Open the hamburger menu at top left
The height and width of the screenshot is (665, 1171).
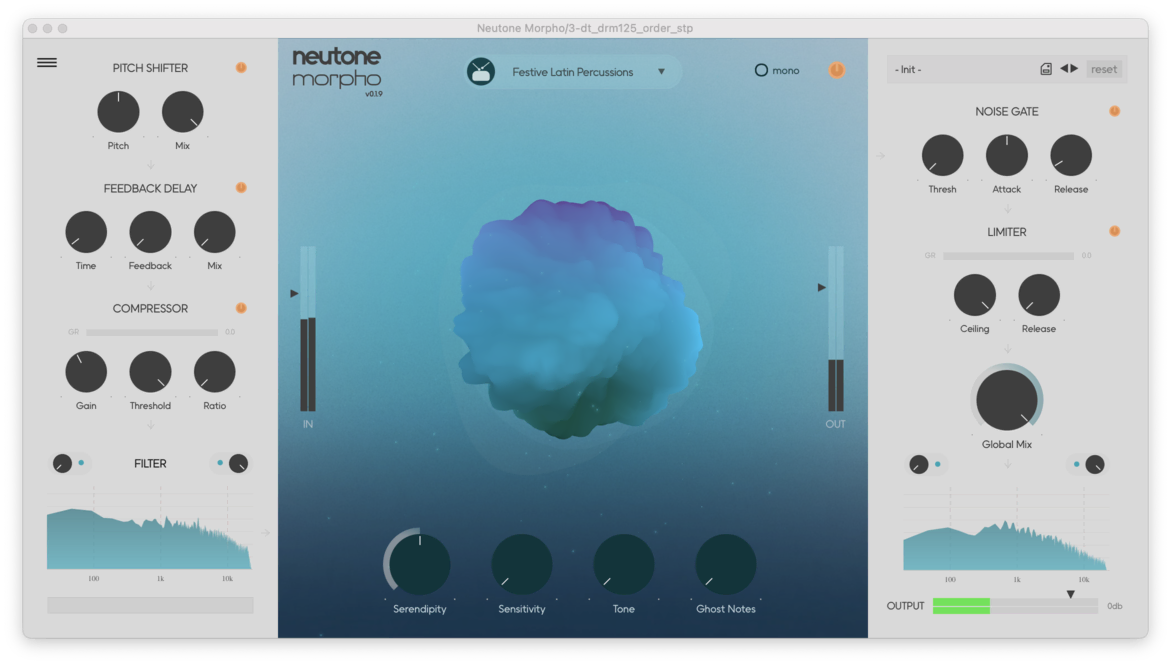click(47, 63)
